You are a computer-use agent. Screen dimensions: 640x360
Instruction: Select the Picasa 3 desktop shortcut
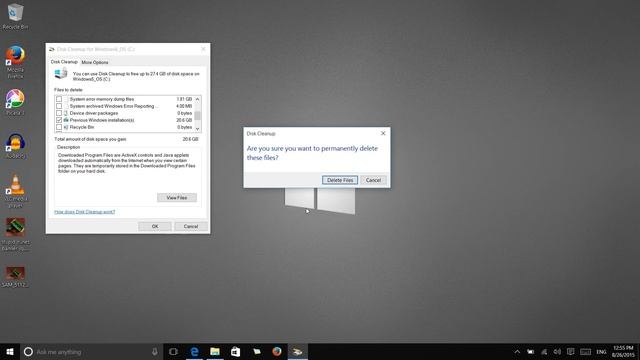point(15,102)
